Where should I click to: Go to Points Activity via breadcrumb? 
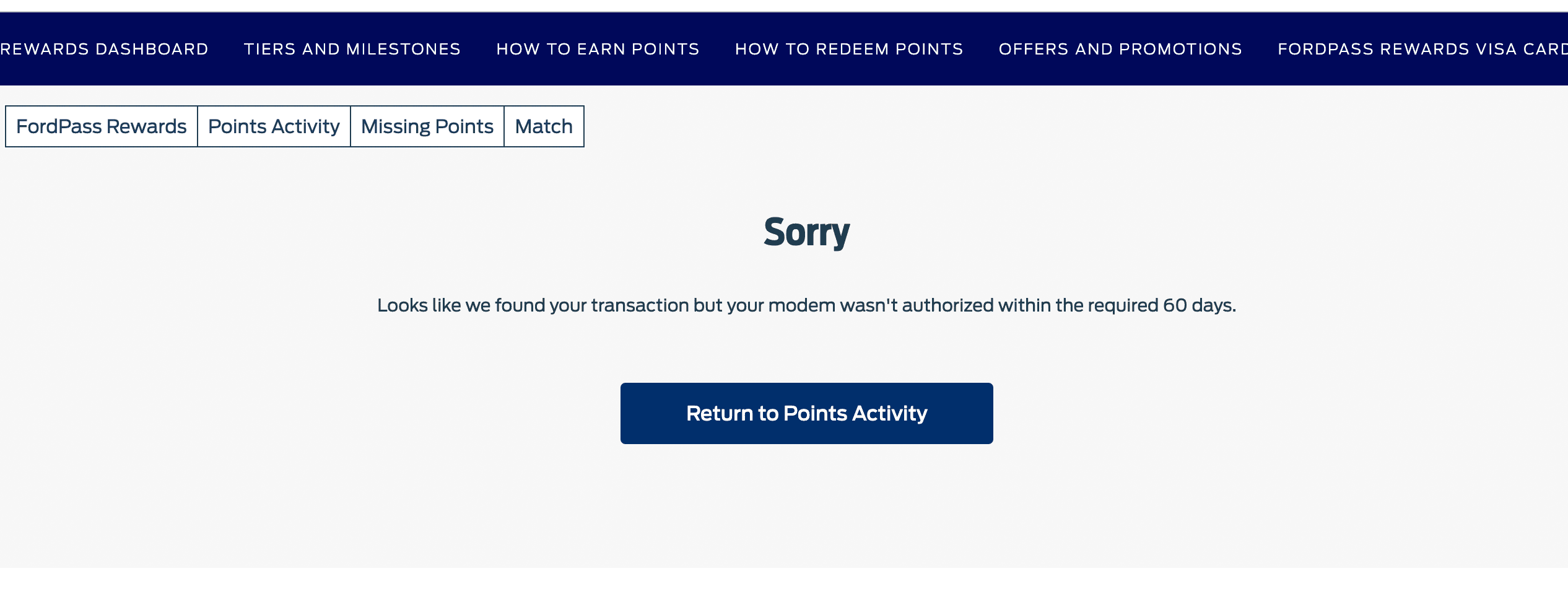coord(274,126)
